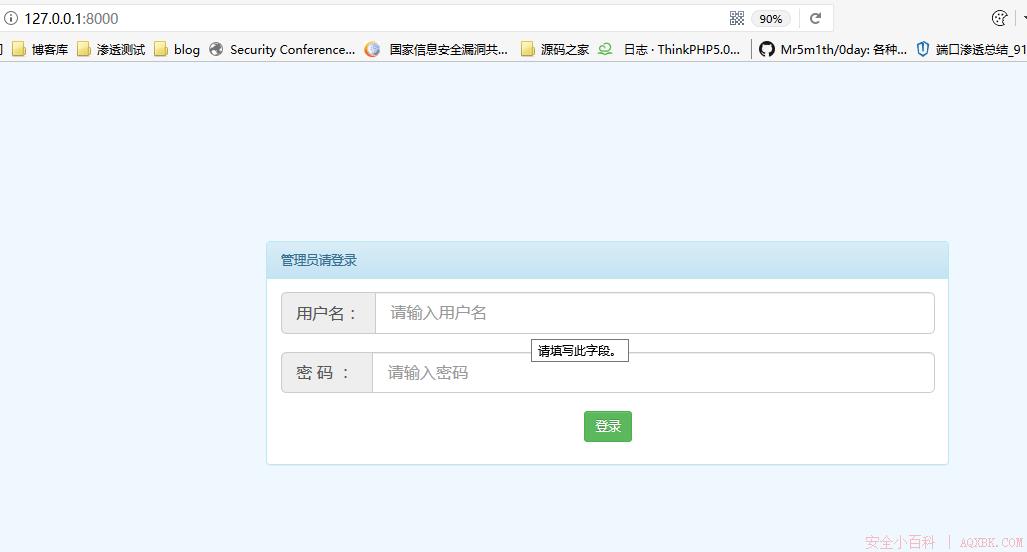Open the Mr5m1th/0day GitHub bookmark
Image resolution: width=1027 pixels, height=552 pixels.
(x=832, y=49)
